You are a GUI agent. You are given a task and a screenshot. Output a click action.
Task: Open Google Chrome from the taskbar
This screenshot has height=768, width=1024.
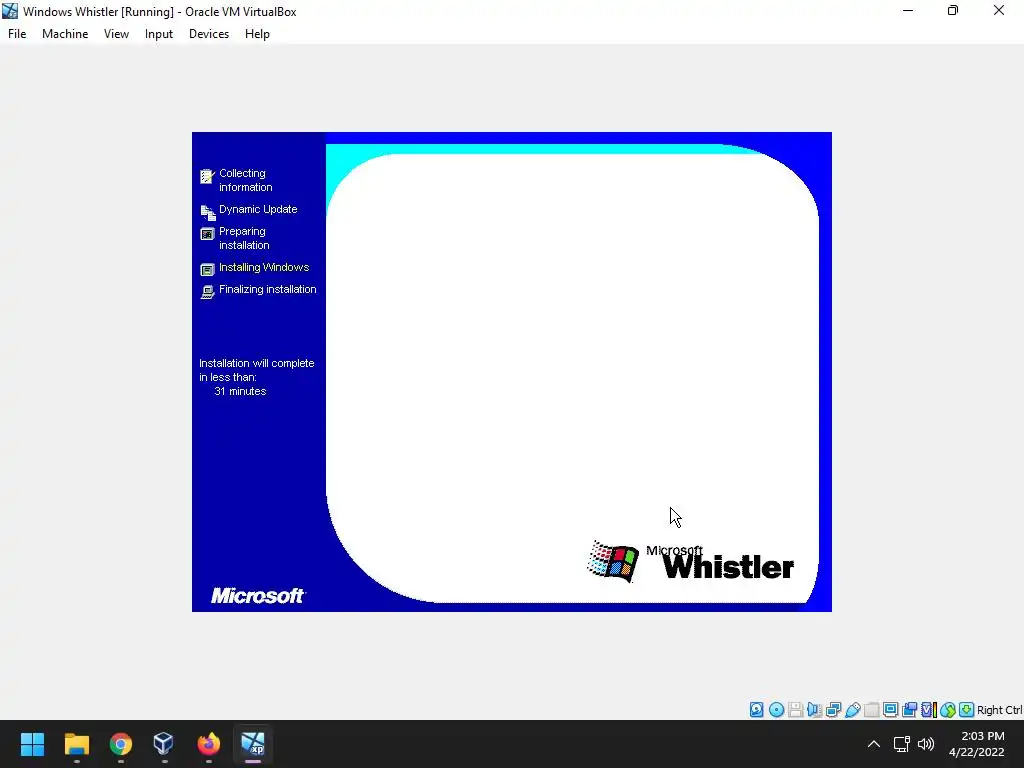tap(121, 744)
